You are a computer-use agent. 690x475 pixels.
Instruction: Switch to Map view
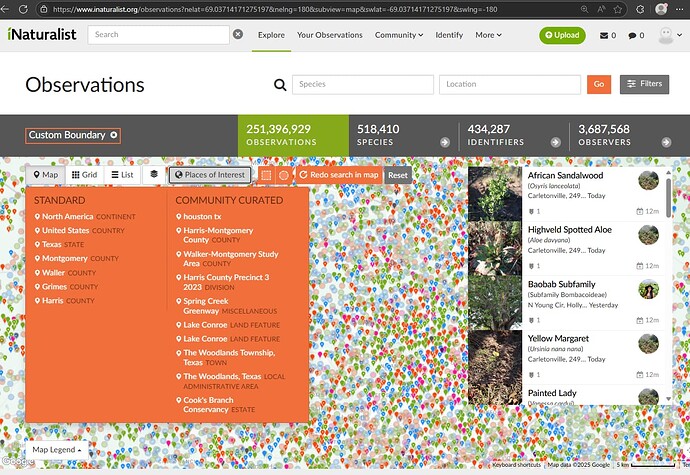[46, 175]
